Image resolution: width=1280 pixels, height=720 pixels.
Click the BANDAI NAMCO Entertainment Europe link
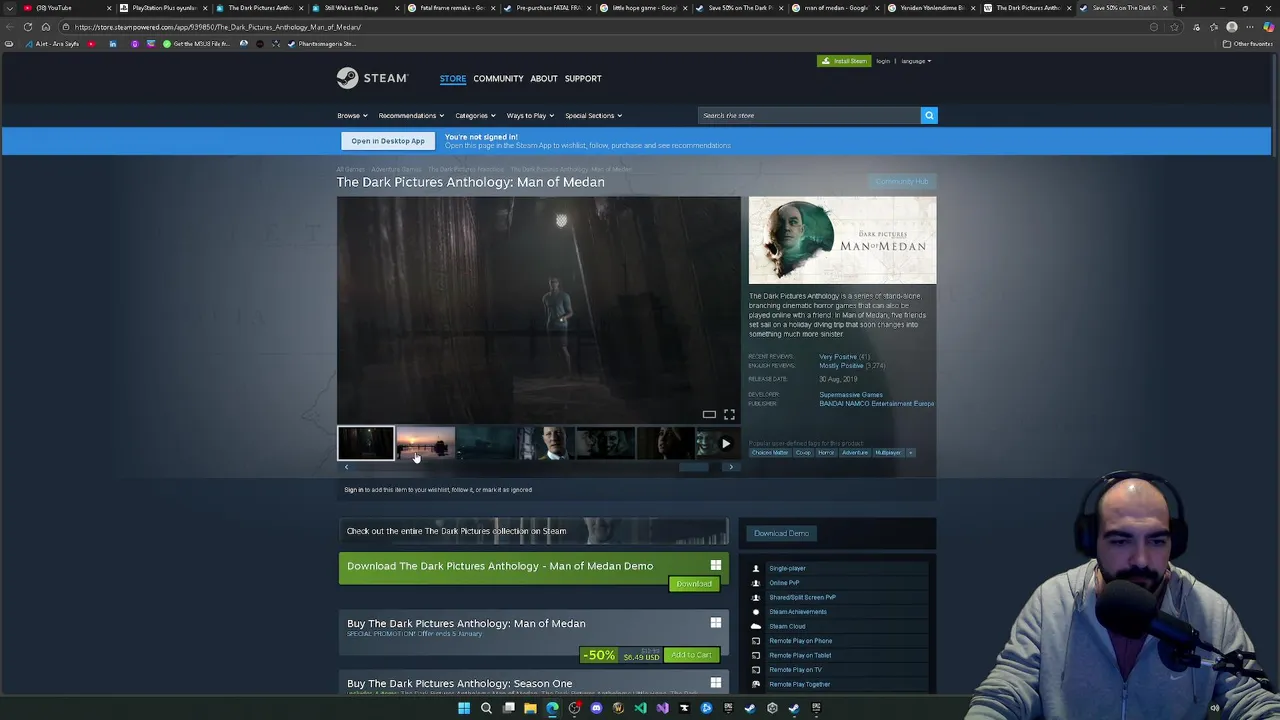coord(876,404)
